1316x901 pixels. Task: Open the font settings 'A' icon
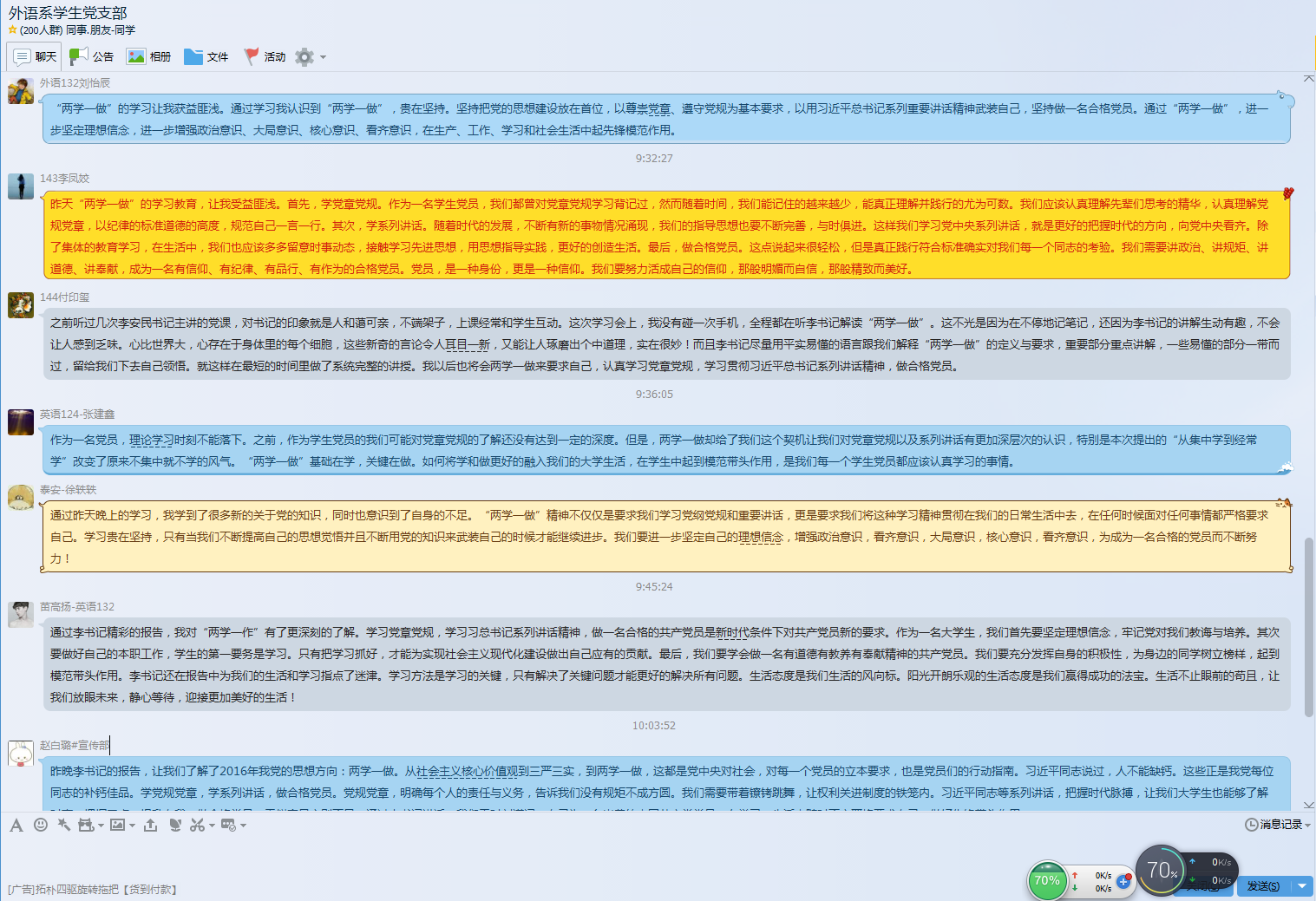point(16,825)
